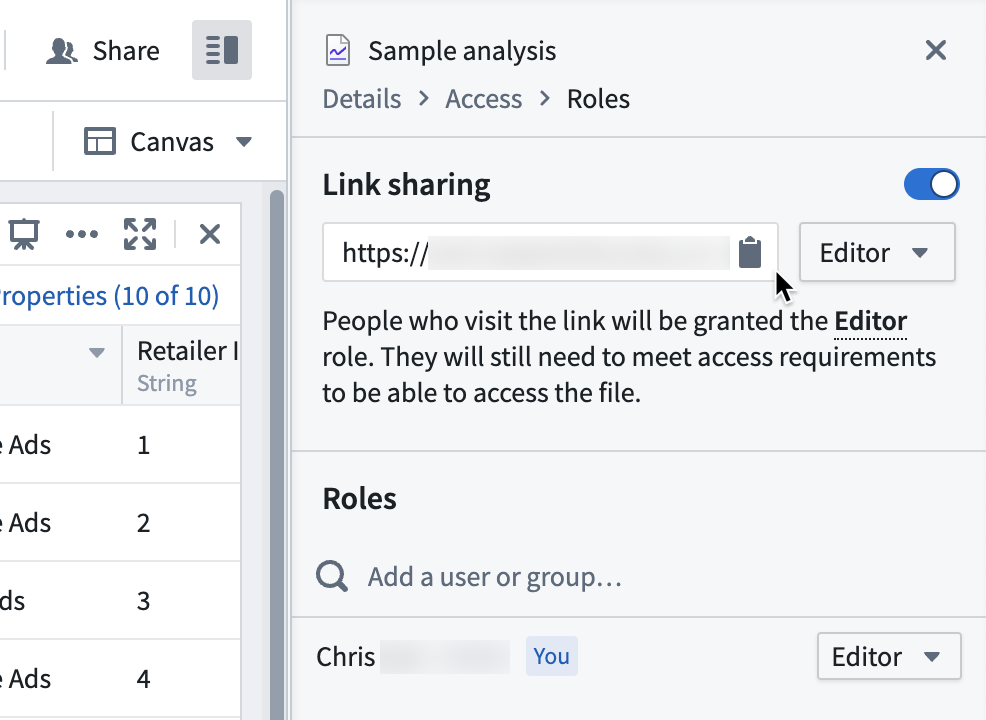Click the presentation mode icon

pos(24,235)
